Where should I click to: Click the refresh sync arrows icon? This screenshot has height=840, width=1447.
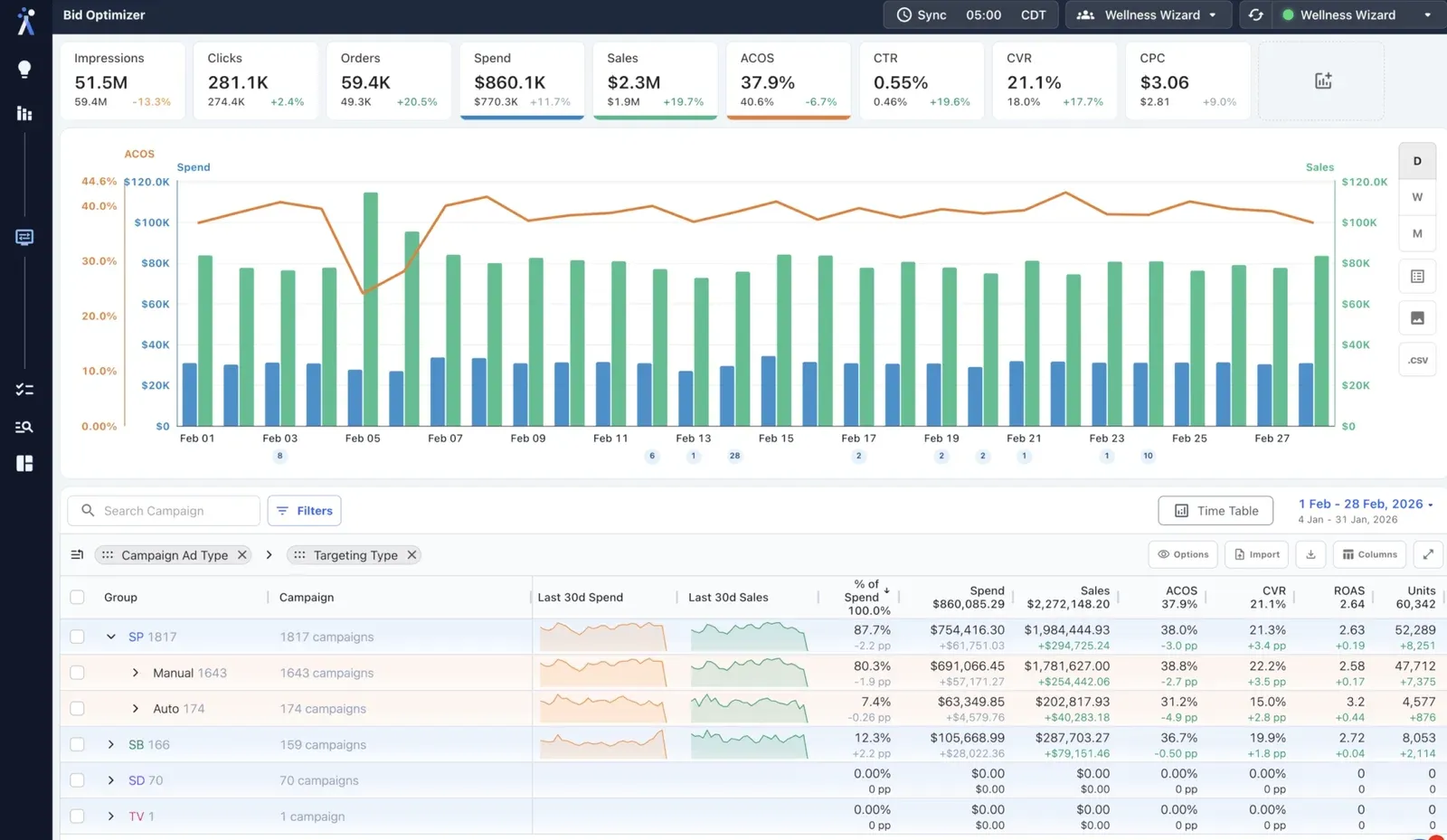coord(1255,14)
